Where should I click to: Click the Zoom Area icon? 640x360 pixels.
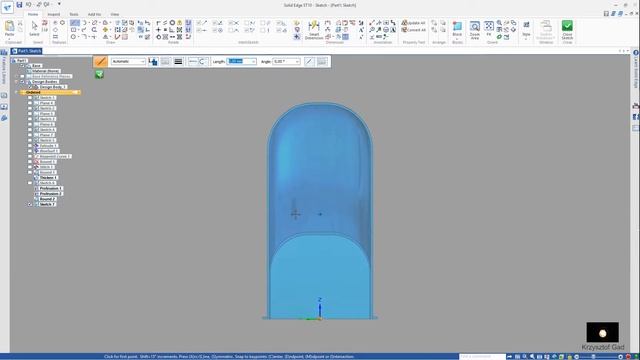pos(474,30)
